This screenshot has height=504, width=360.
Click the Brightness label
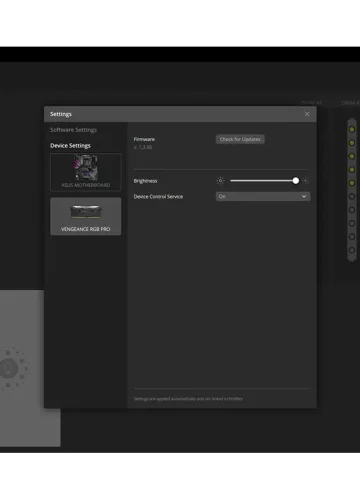(x=145, y=181)
